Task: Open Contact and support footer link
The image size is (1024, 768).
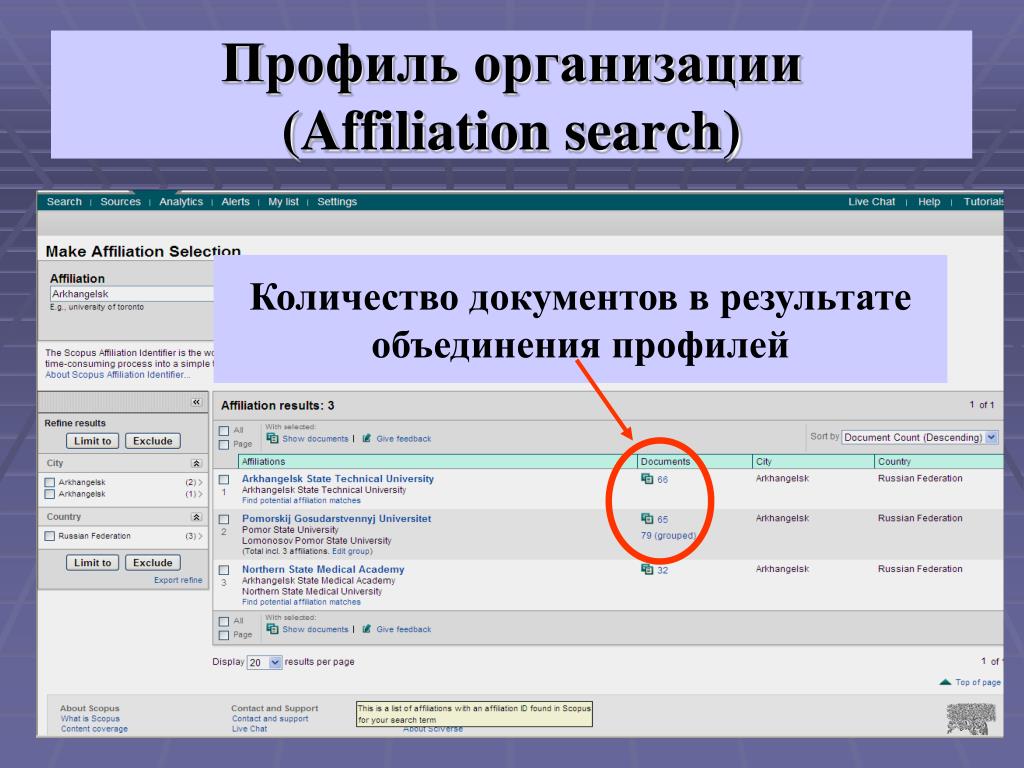Action: click(270, 718)
